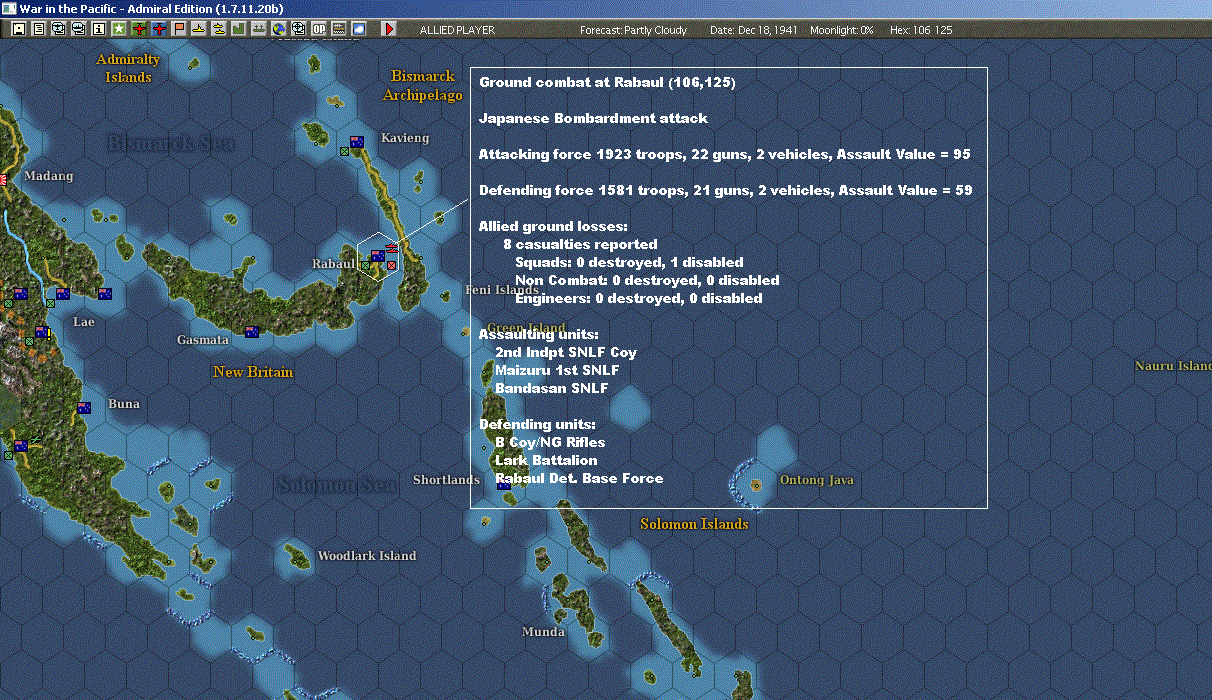1212x700 pixels.
Task: Click green base square beside Kavieng flag
Action: click(x=344, y=151)
